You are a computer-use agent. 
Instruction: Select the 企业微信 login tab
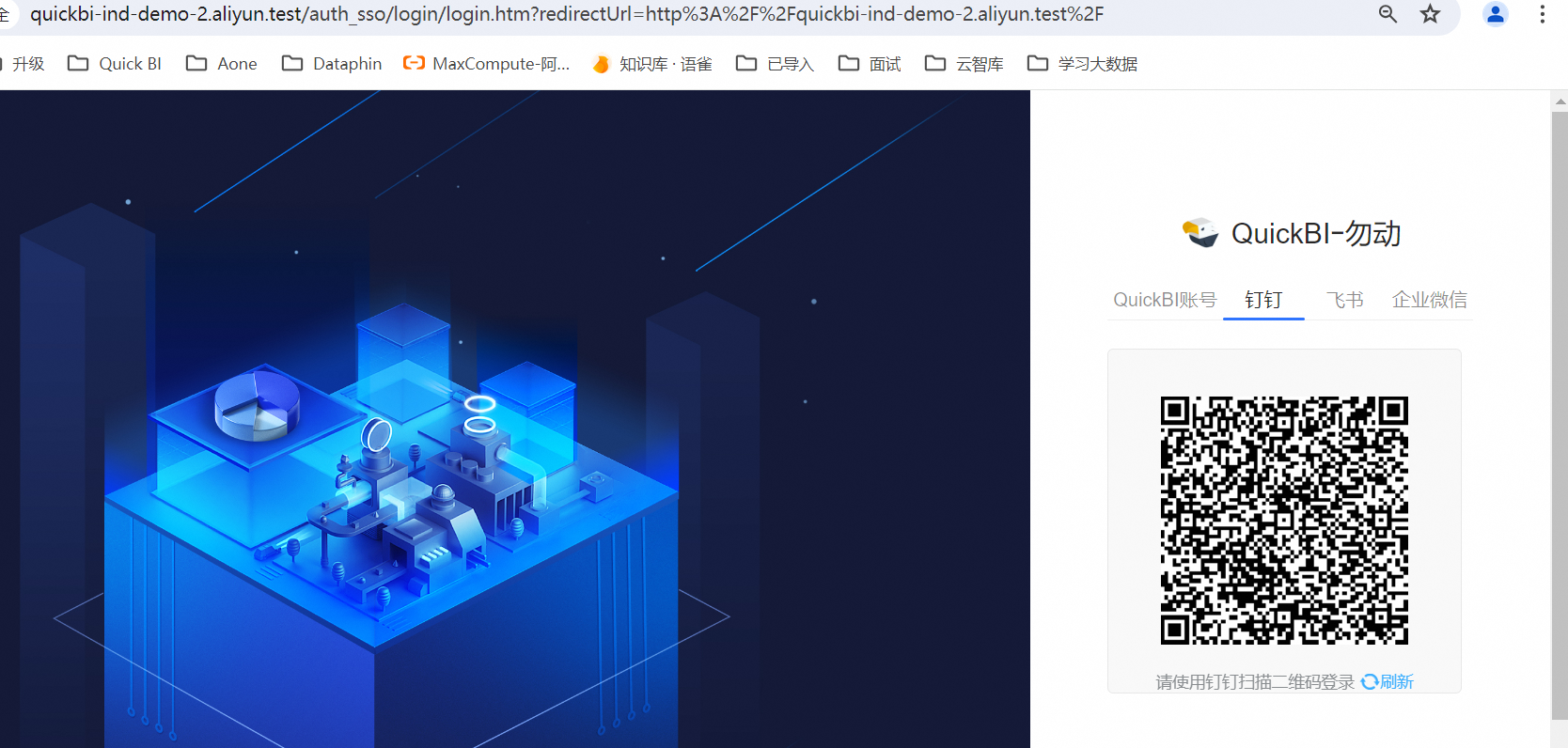[1429, 300]
